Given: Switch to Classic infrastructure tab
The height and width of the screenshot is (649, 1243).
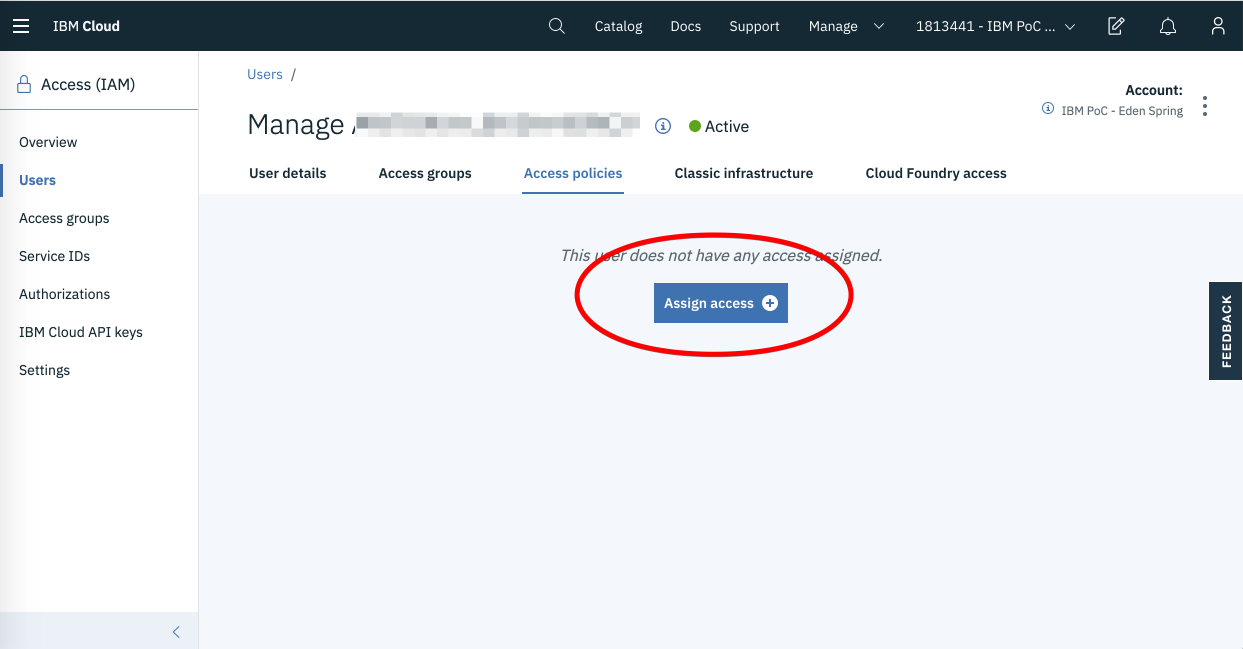Looking at the screenshot, I should point(744,173).
